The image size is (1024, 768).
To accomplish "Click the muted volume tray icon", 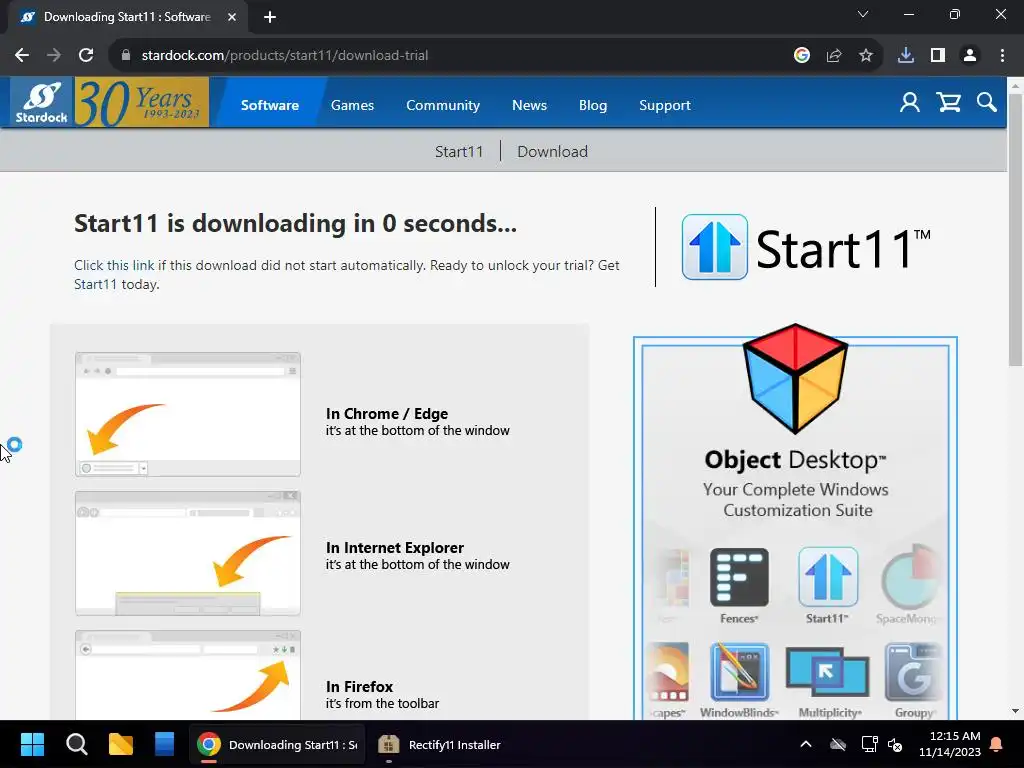I will click(895, 744).
